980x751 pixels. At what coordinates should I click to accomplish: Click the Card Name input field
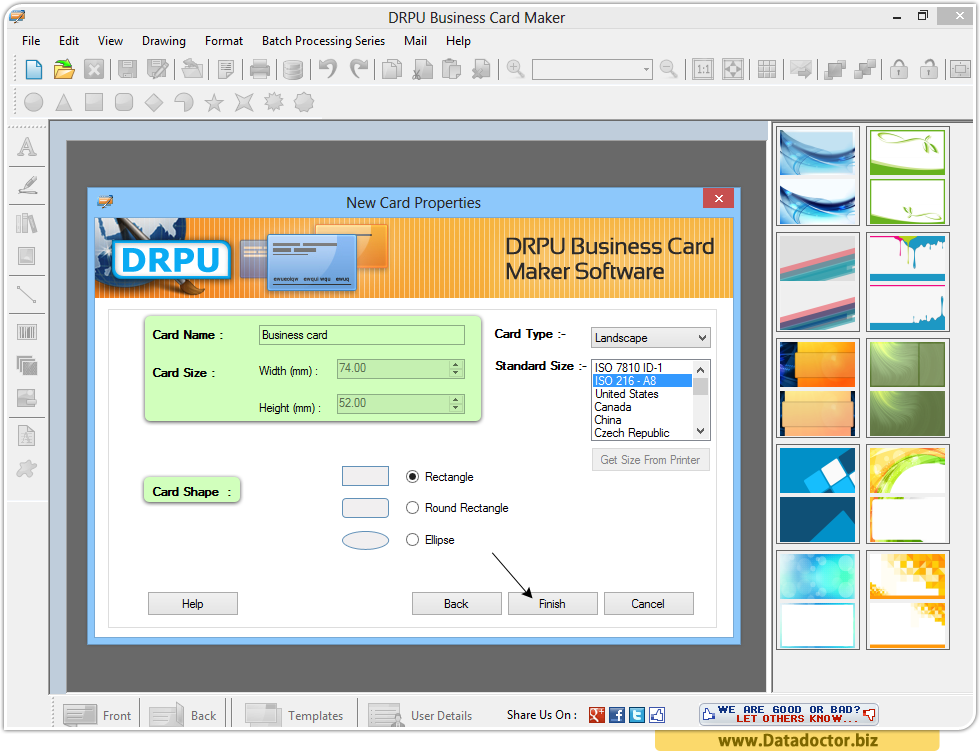[362, 335]
